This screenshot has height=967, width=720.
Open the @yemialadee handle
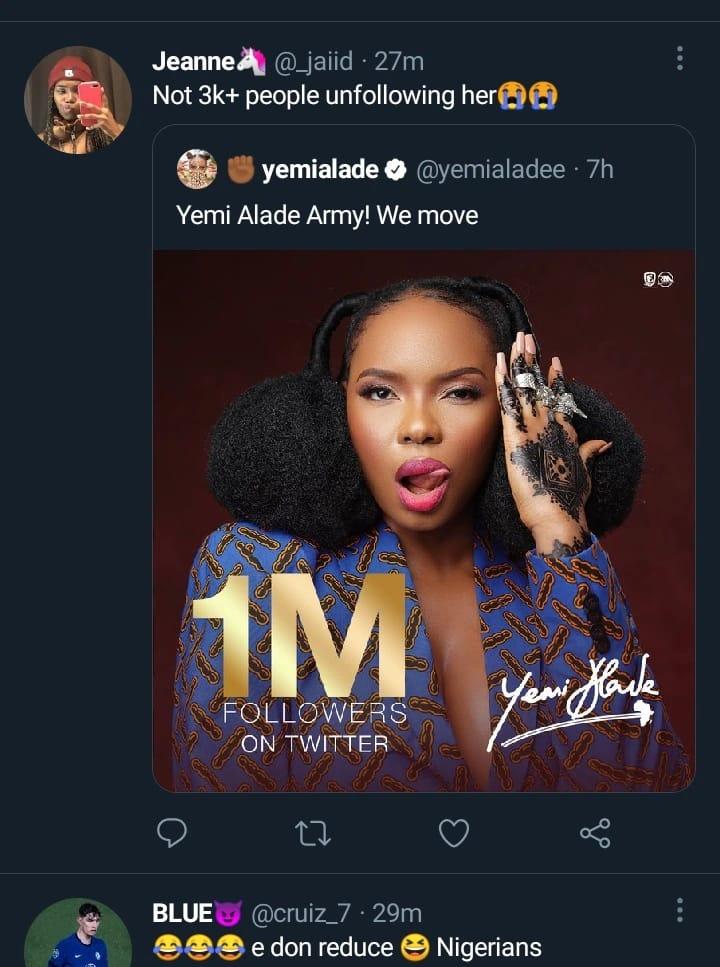(489, 170)
